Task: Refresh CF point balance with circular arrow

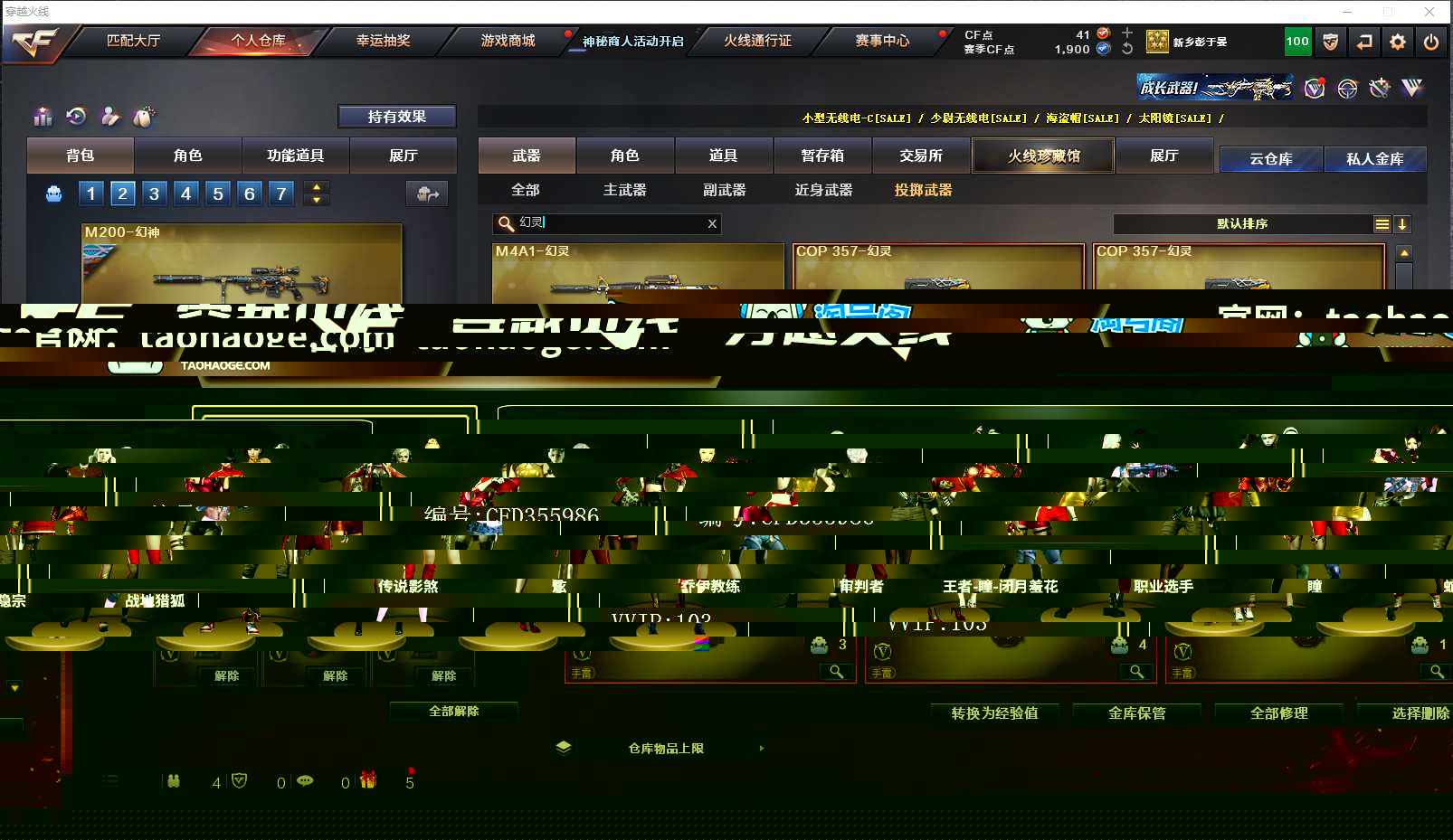Action: 1127,49
